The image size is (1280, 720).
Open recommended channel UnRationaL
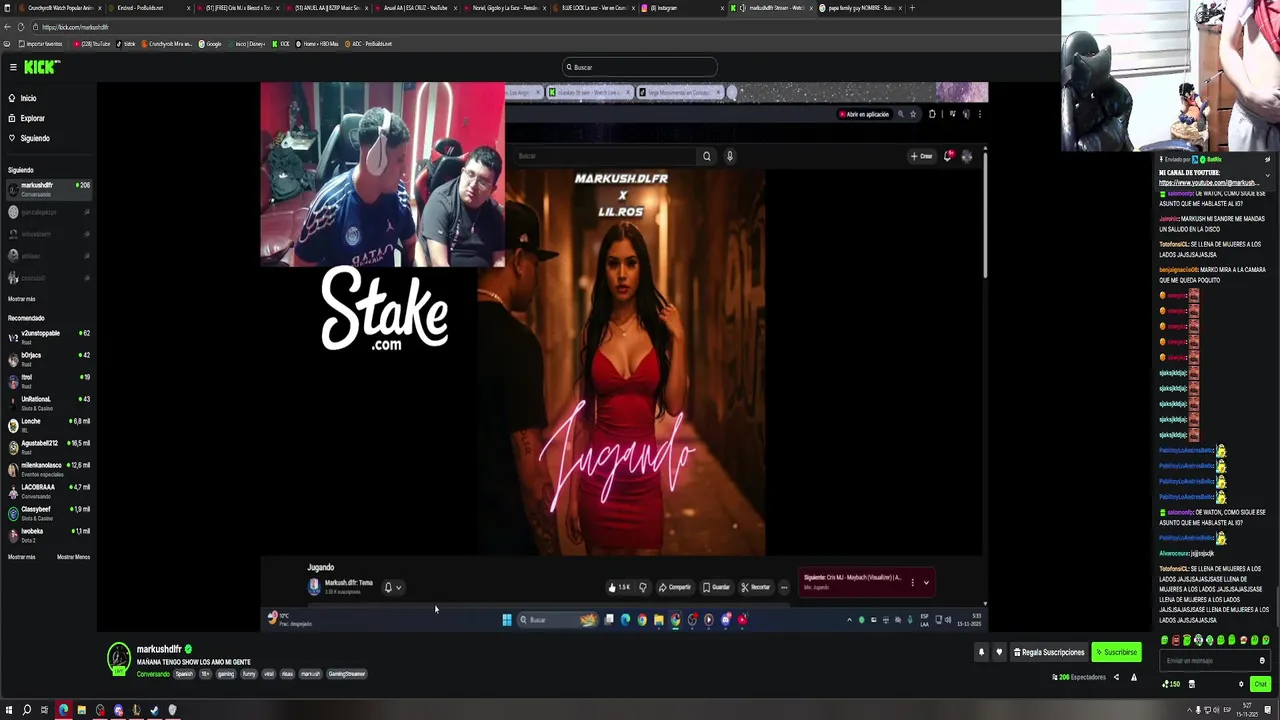(49, 402)
